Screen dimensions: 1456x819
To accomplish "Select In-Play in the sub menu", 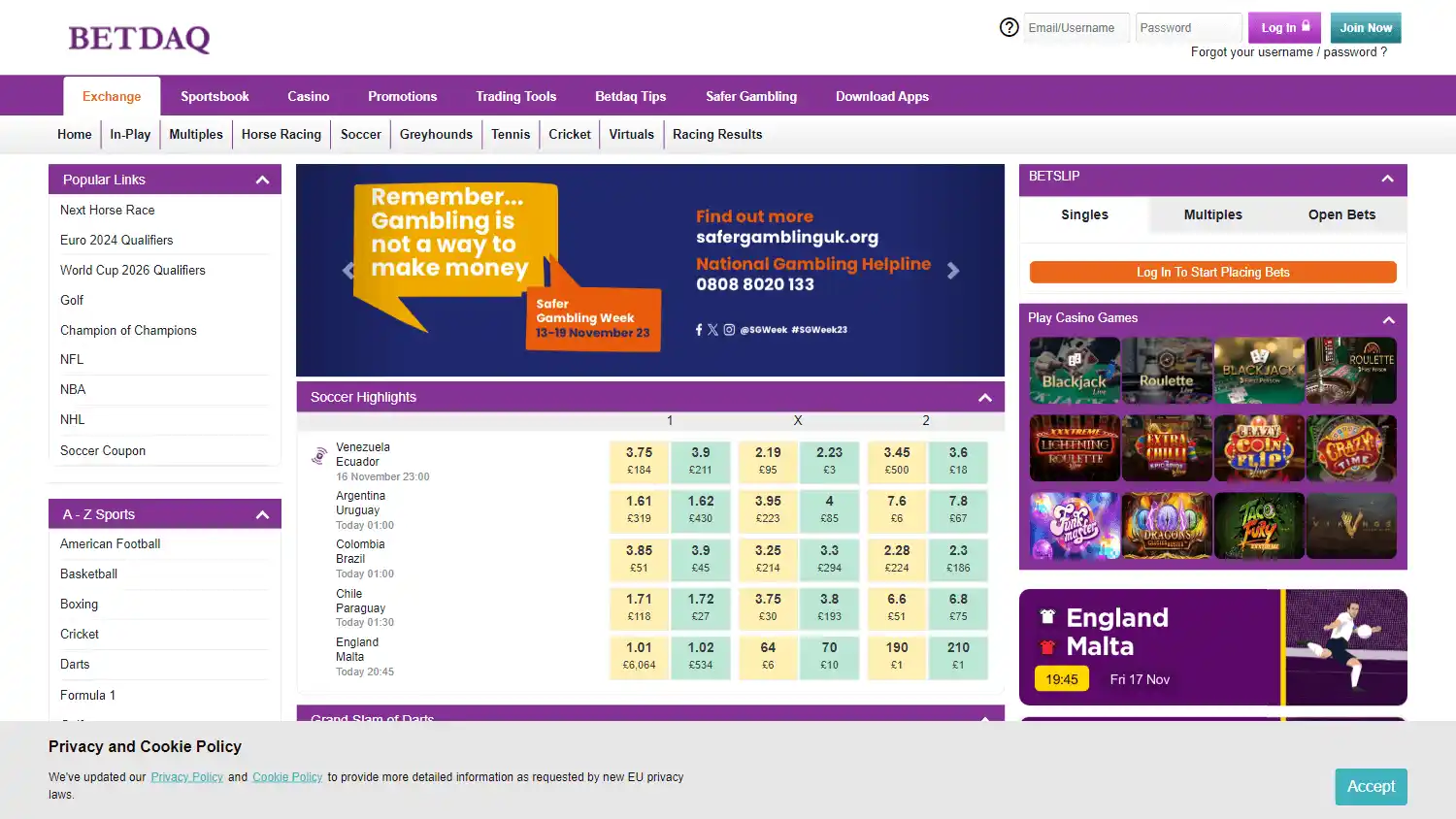I will [x=130, y=134].
